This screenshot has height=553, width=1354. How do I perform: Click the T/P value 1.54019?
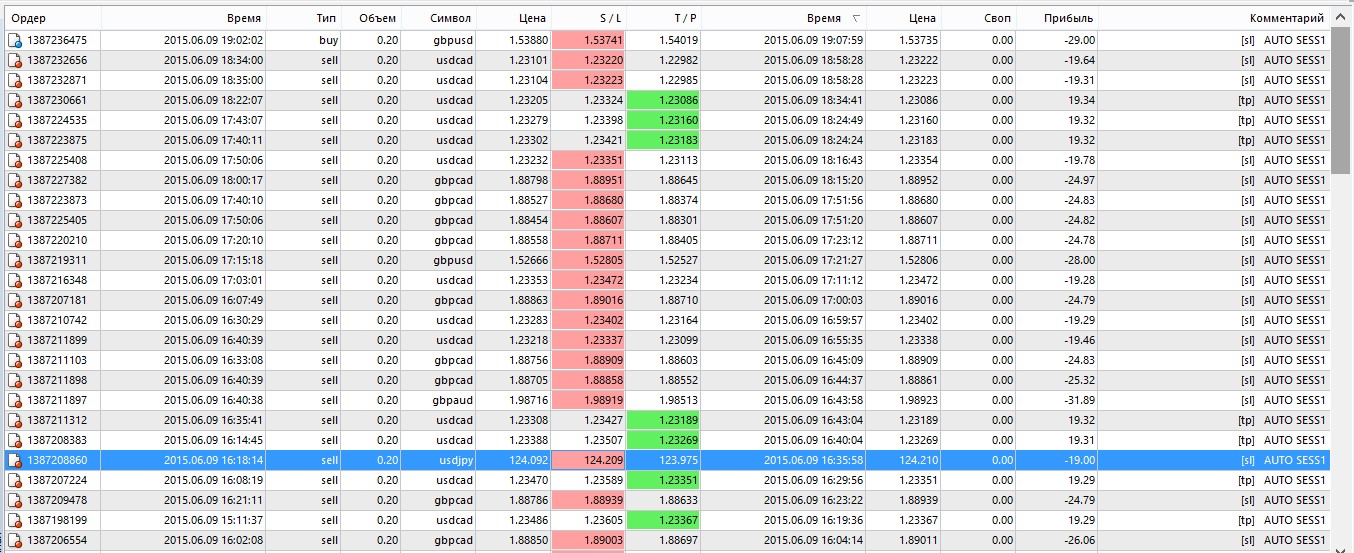click(x=679, y=41)
